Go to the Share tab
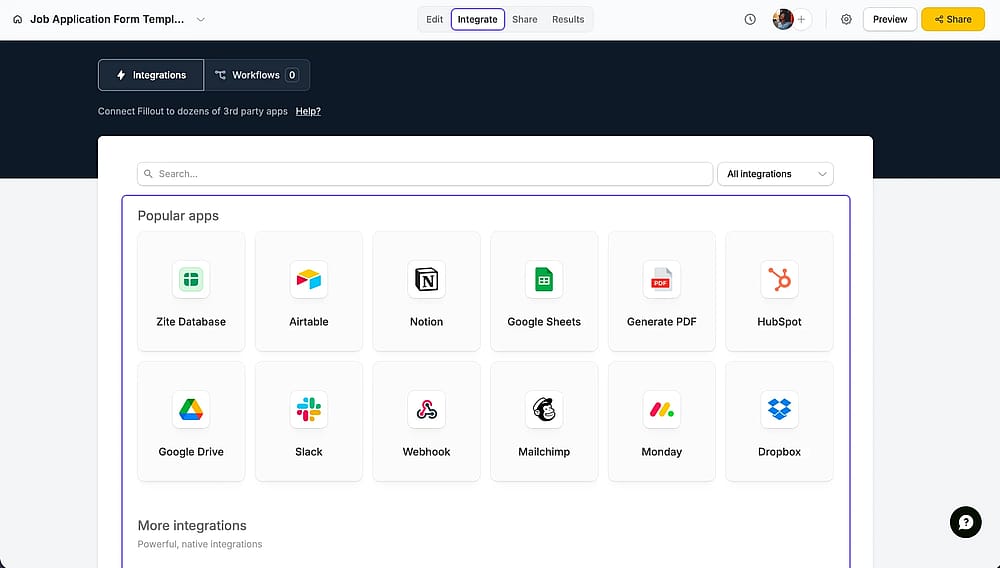Screen dimensions: 1000x568 (x=525, y=19)
